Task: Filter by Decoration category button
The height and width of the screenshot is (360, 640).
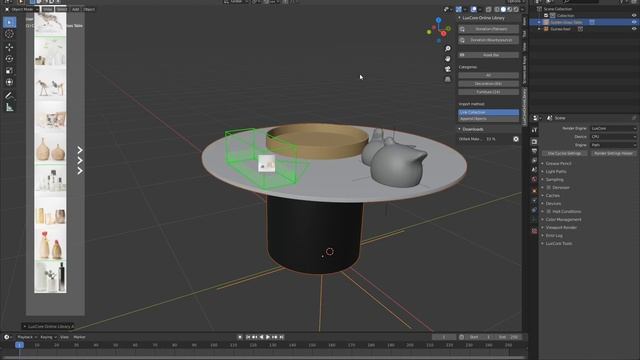Action: 488,84
